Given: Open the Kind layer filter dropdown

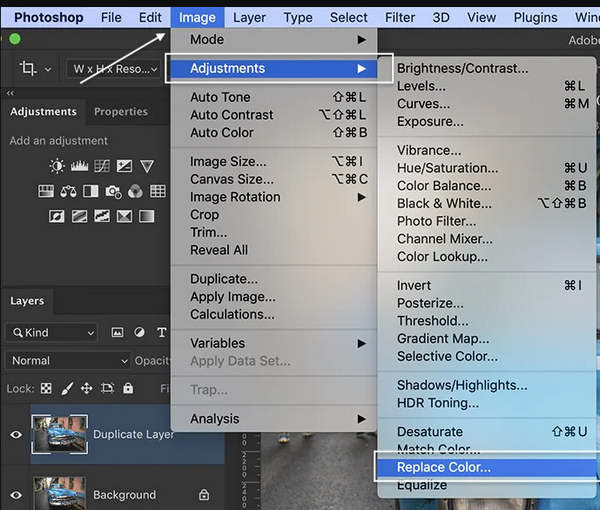Looking at the screenshot, I should point(52,332).
